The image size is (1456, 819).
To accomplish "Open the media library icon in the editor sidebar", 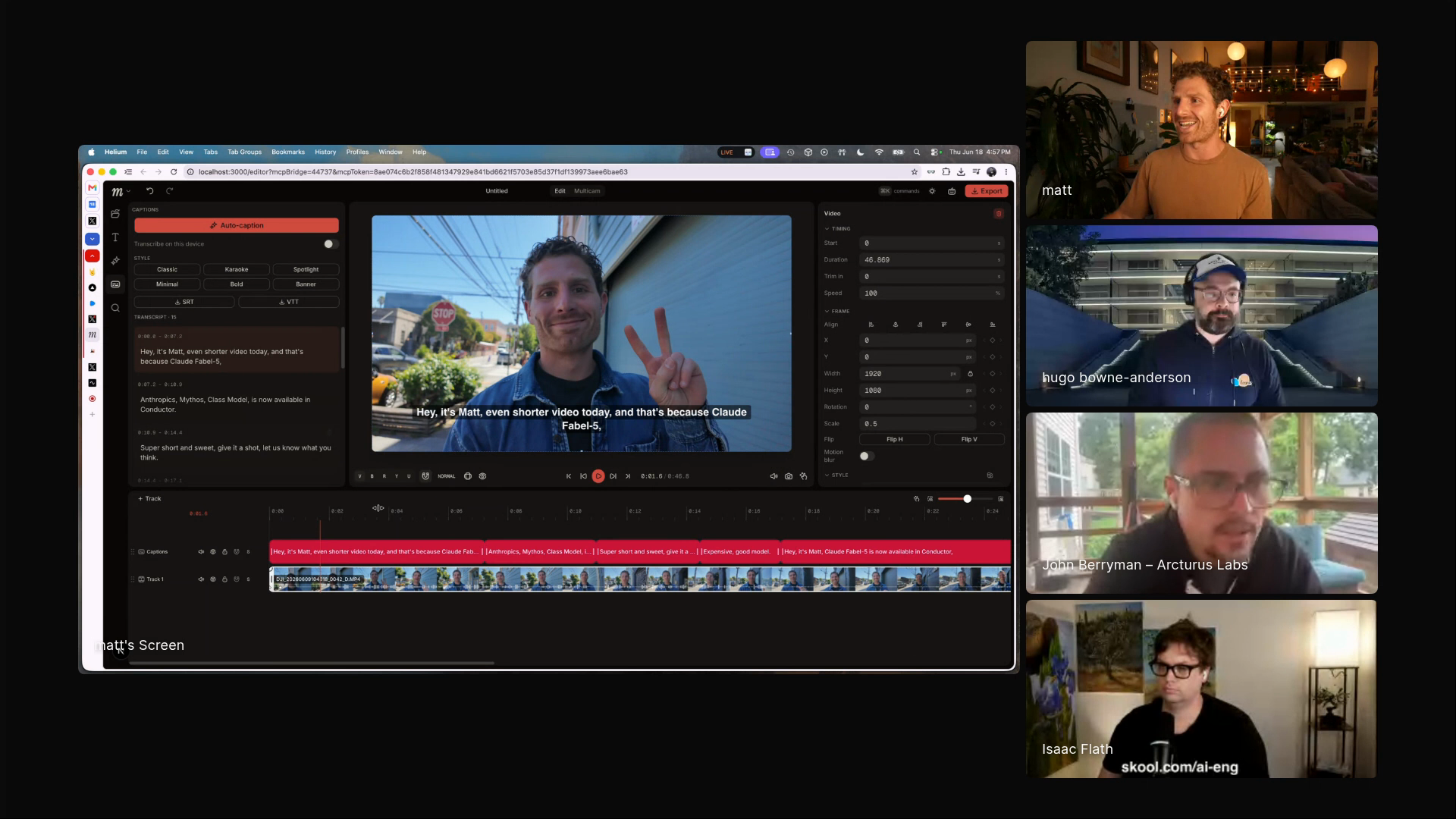I will point(115,214).
